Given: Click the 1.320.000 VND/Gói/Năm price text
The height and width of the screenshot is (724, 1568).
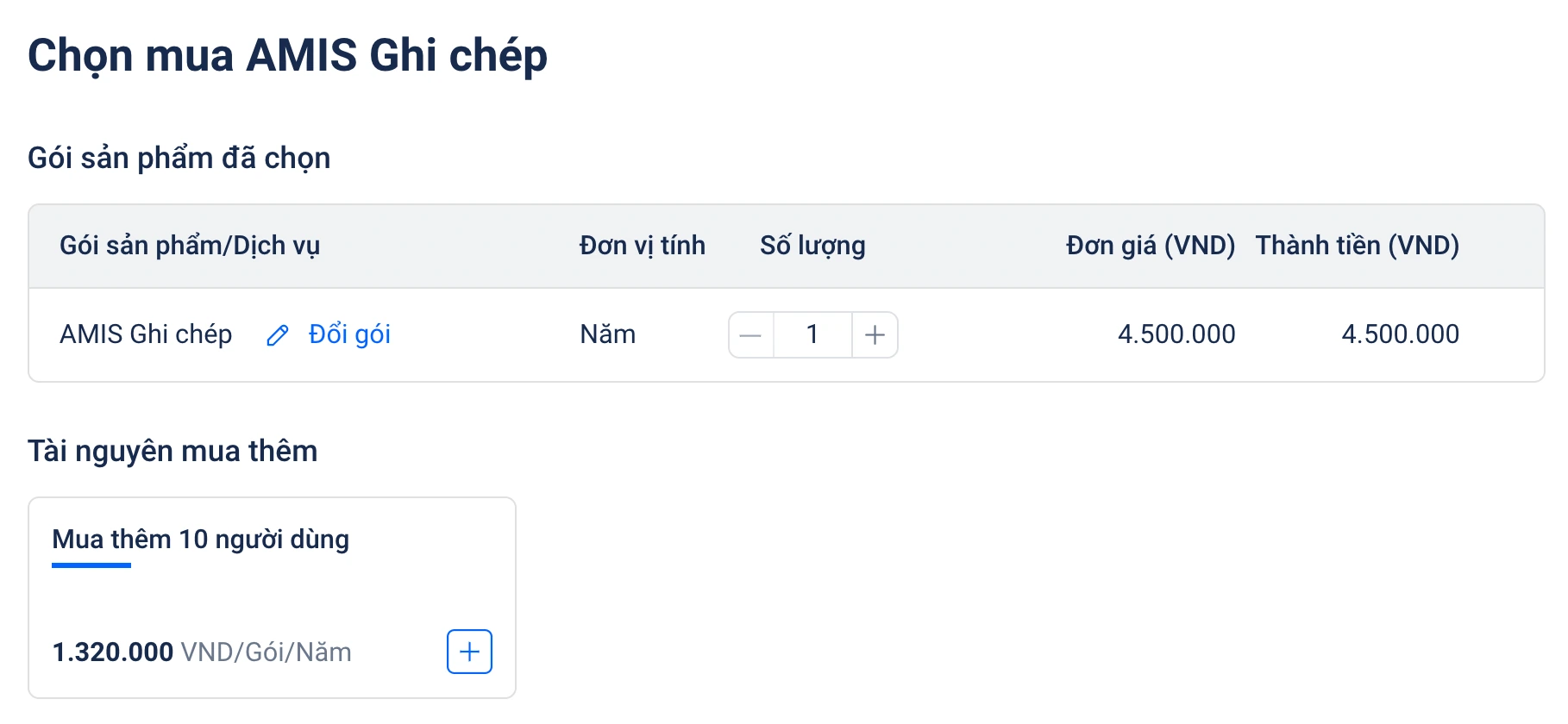Looking at the screenshot, I should [x=202, y=652].
